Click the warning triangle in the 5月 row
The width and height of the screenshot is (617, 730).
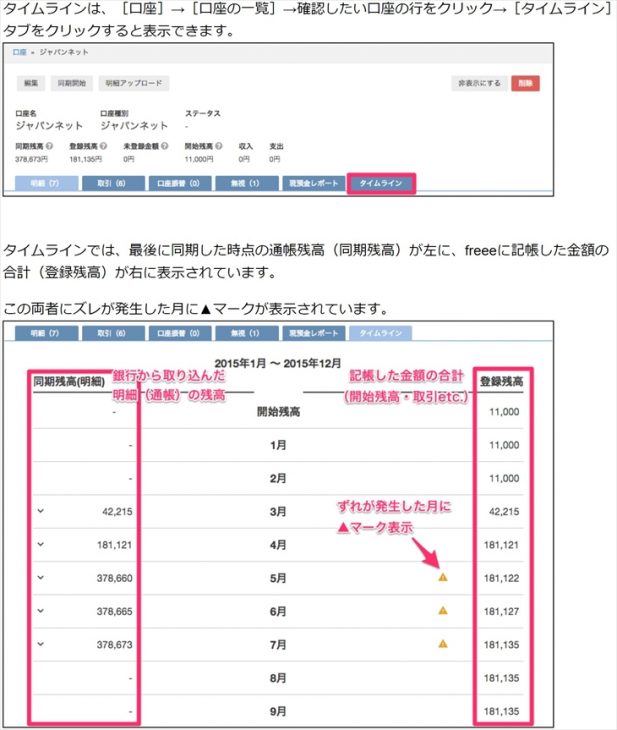442,577
